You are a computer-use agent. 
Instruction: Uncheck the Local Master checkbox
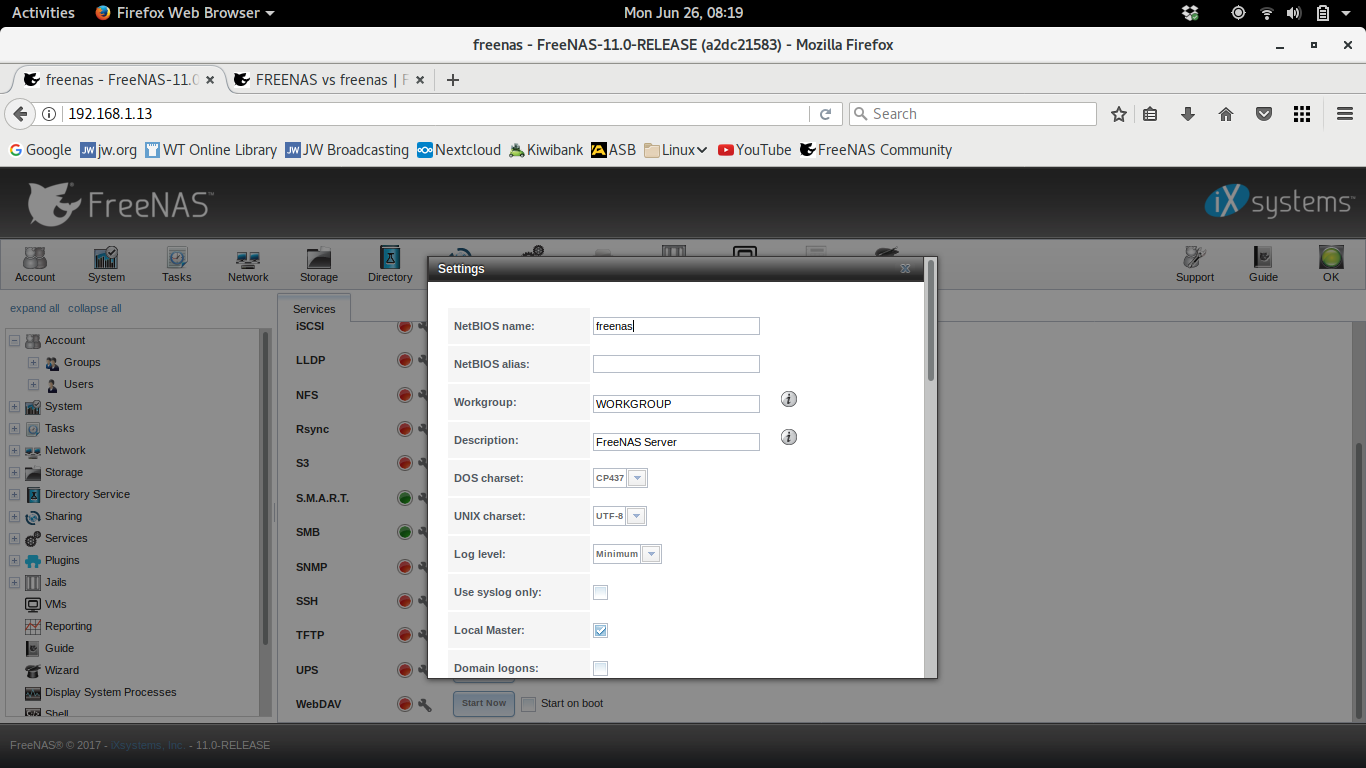coord(600,630)
